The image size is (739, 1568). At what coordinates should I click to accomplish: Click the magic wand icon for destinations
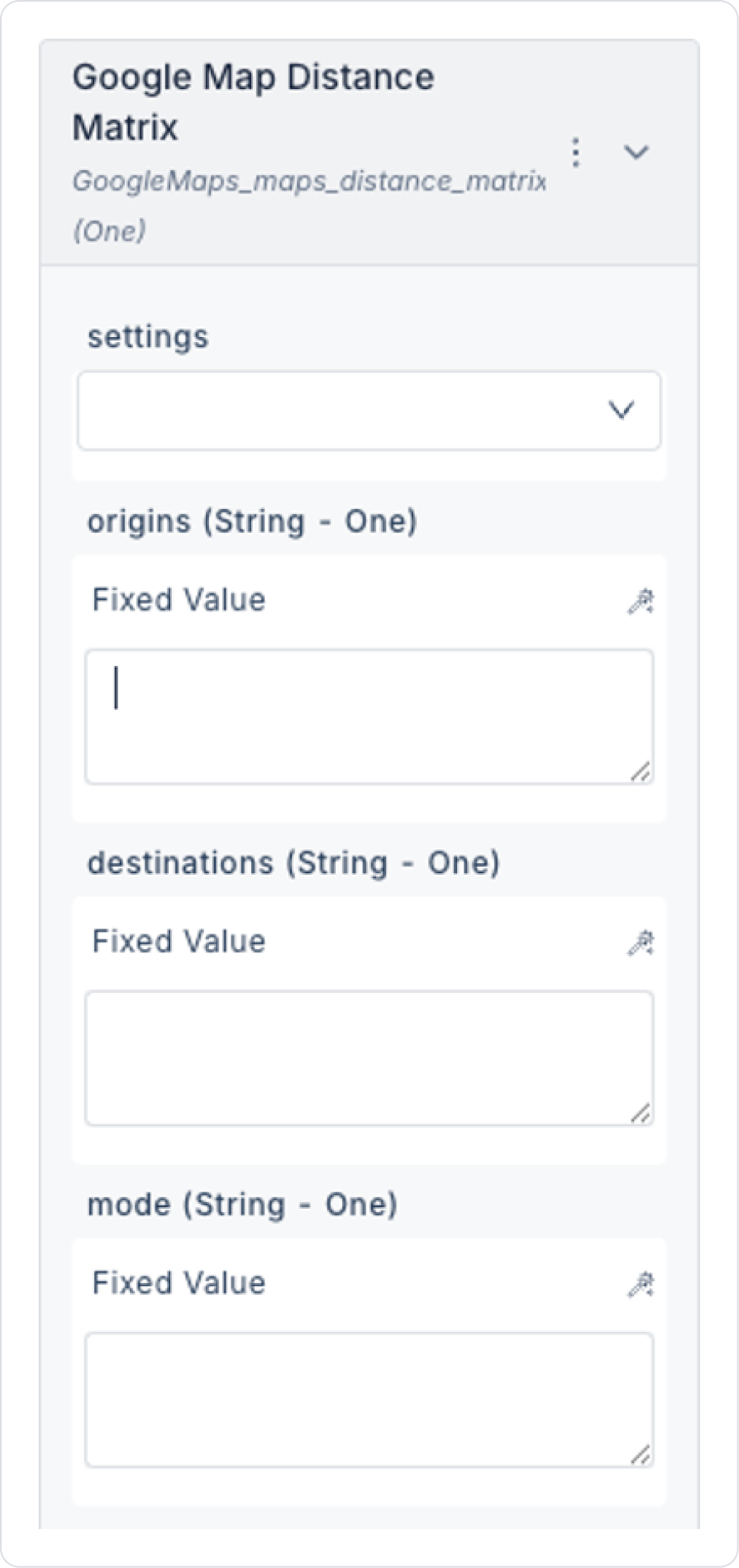[640, 943]
